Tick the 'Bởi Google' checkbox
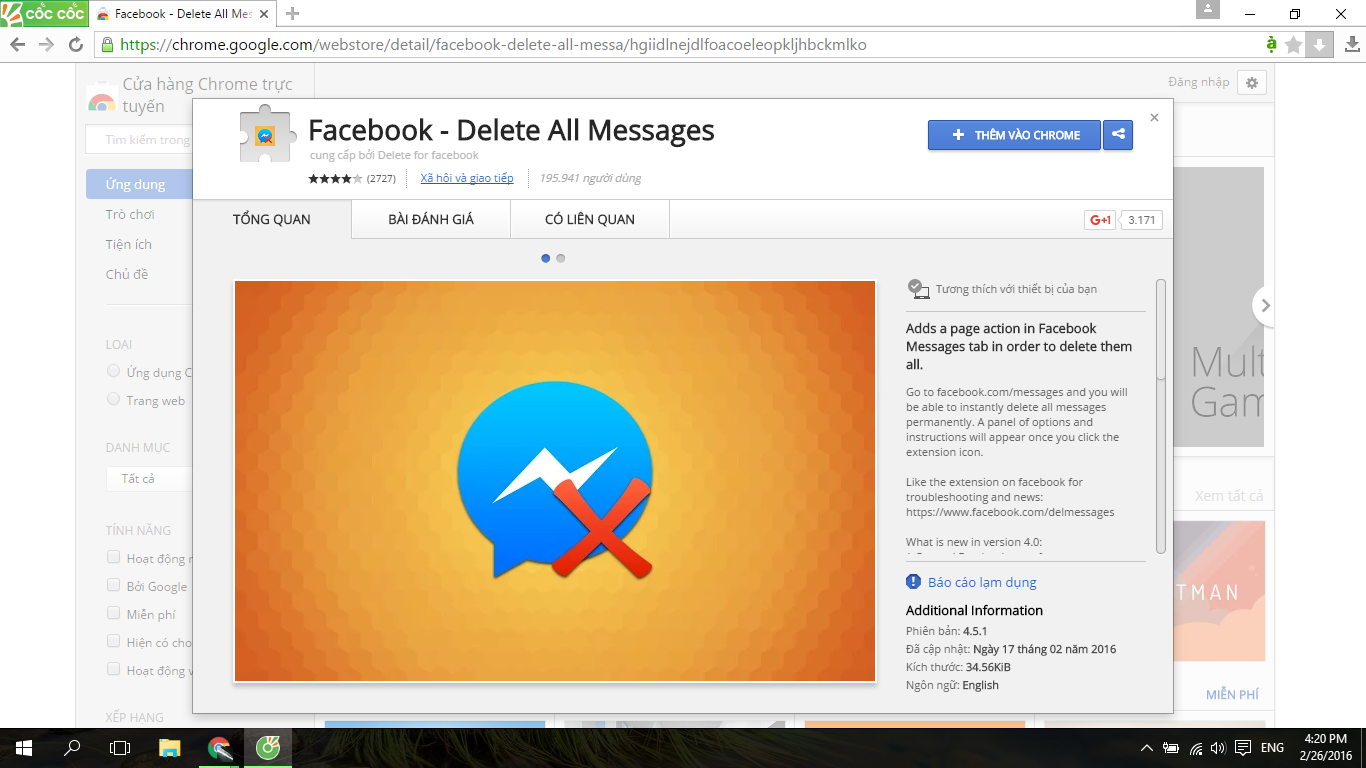 click(114, 586)
